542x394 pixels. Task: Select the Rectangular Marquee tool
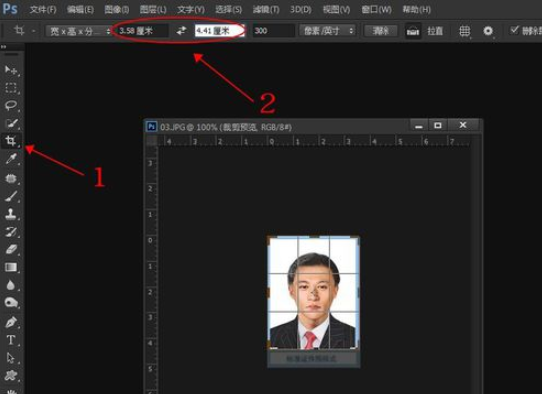click(x=11, y=88)
